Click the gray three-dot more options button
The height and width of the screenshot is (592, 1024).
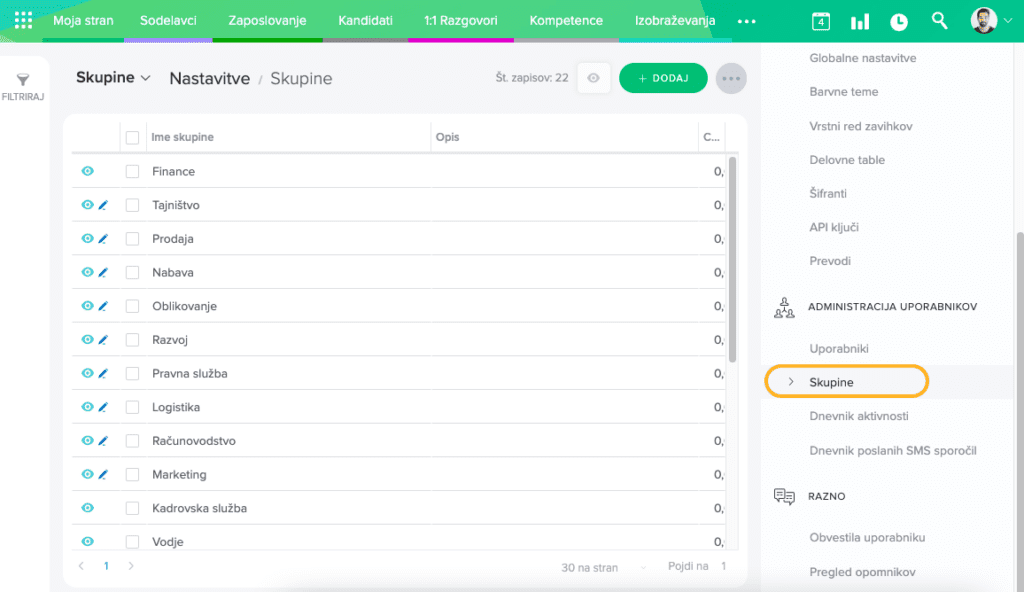click(x=731, y=78)
